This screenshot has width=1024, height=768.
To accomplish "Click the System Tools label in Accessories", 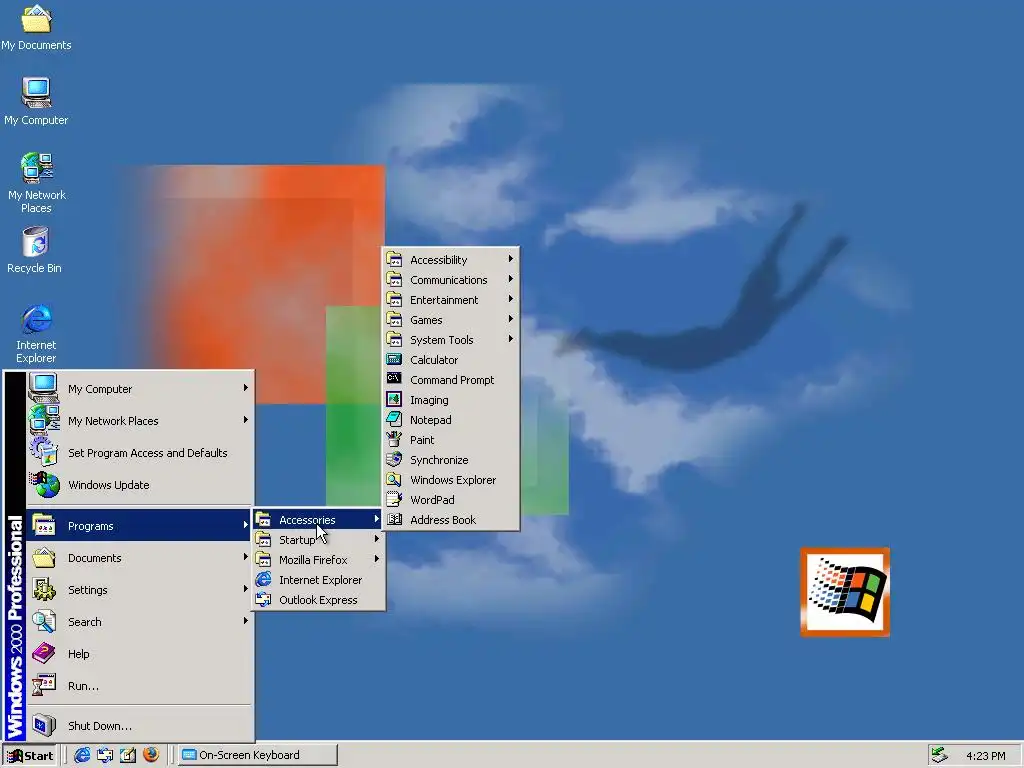I will point(441,340).
